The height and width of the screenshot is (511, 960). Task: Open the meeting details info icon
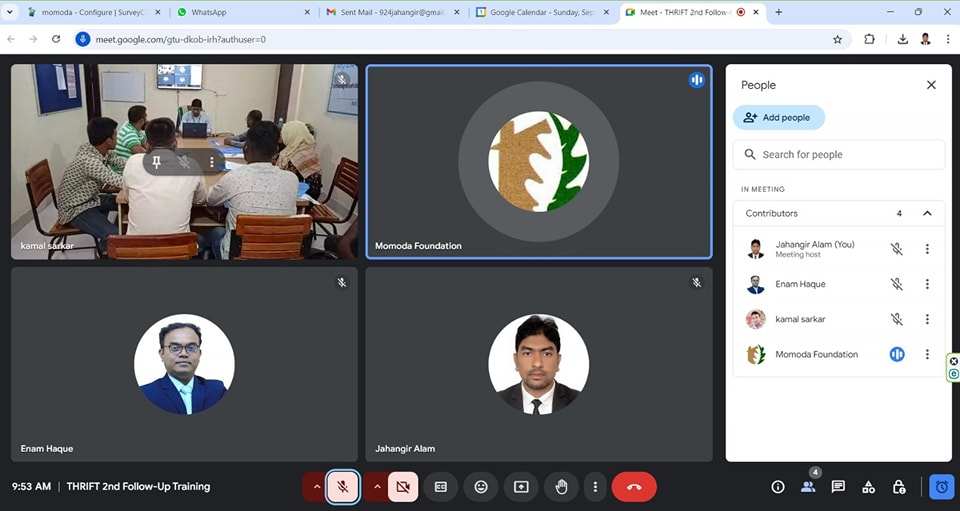(778, 487)
